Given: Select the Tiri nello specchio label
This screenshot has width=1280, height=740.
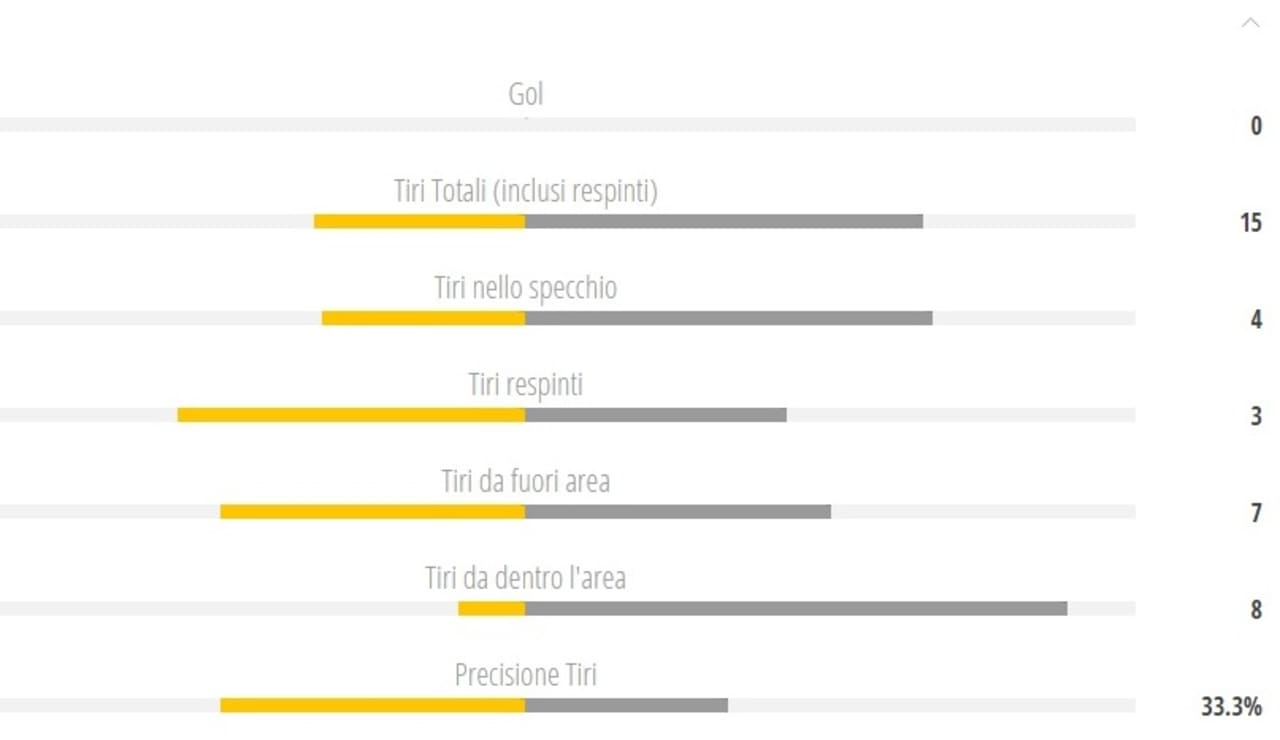Looking at the screenshot, I should [526, 288].
